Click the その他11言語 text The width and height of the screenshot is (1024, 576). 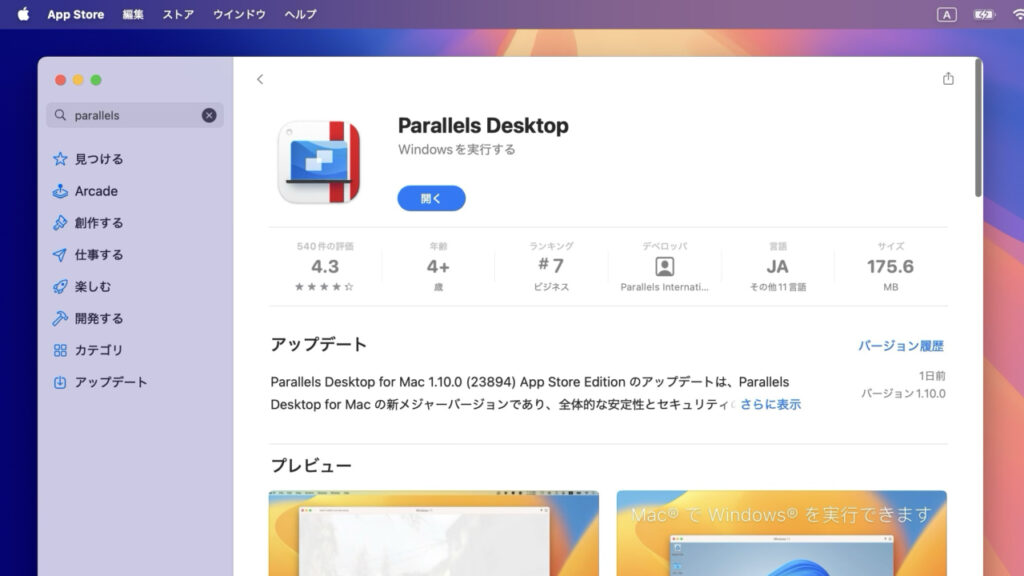(777, 287)
